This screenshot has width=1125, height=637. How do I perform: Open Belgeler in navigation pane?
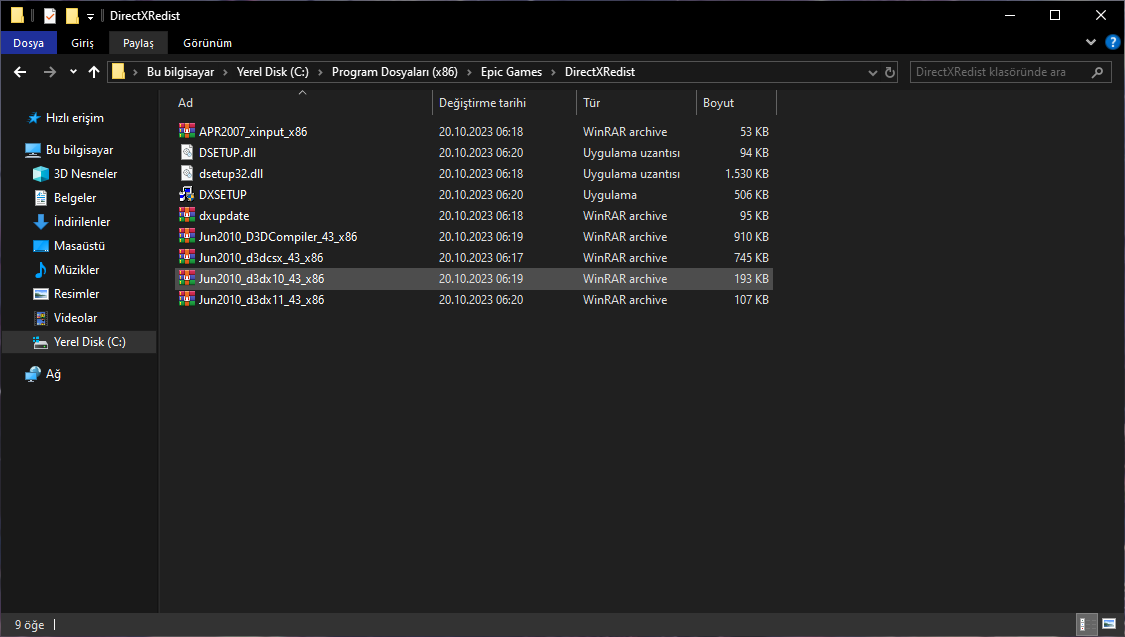(x=75, y=198)
